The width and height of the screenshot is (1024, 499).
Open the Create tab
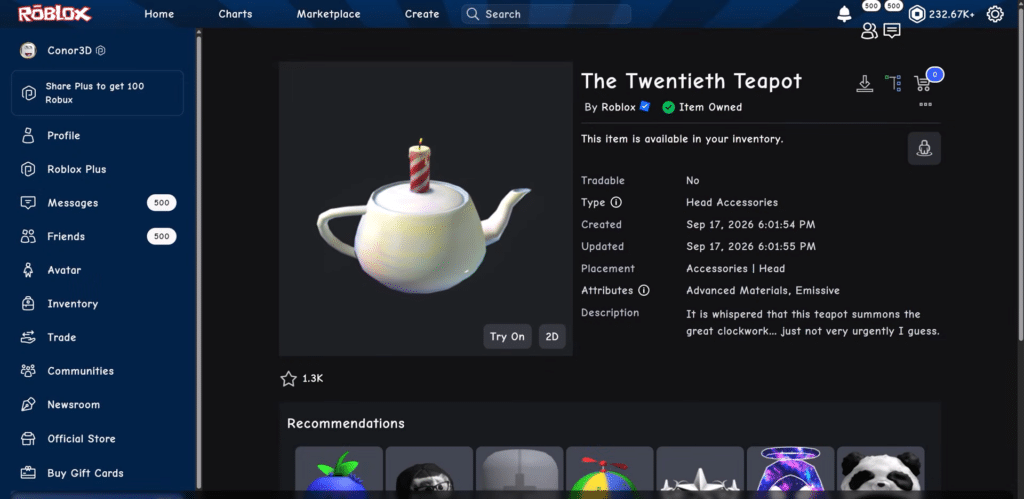tap(422, 14)
